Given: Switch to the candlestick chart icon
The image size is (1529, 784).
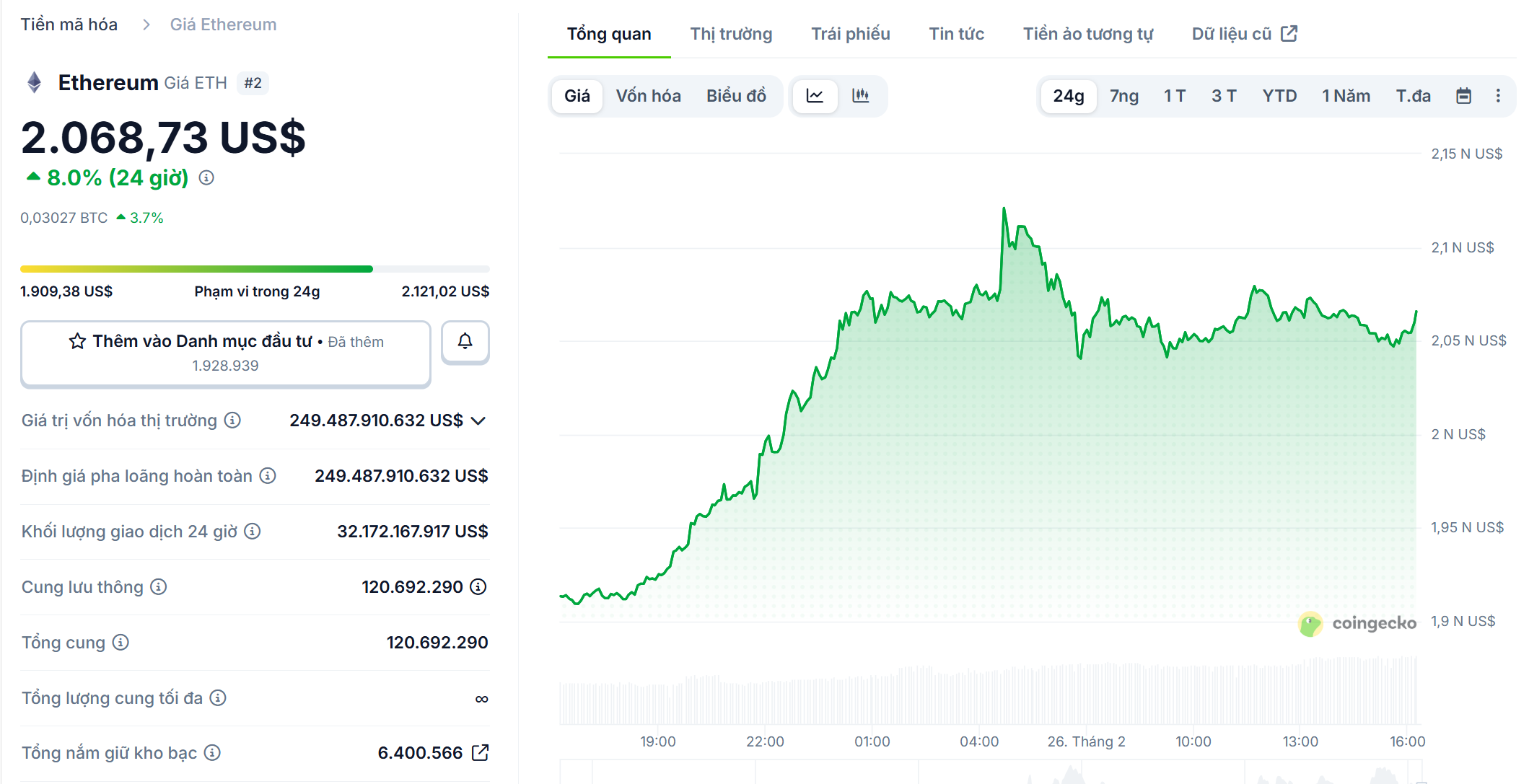Looking at the screenshot, I should pyautogui.click(x=863, y=95).
